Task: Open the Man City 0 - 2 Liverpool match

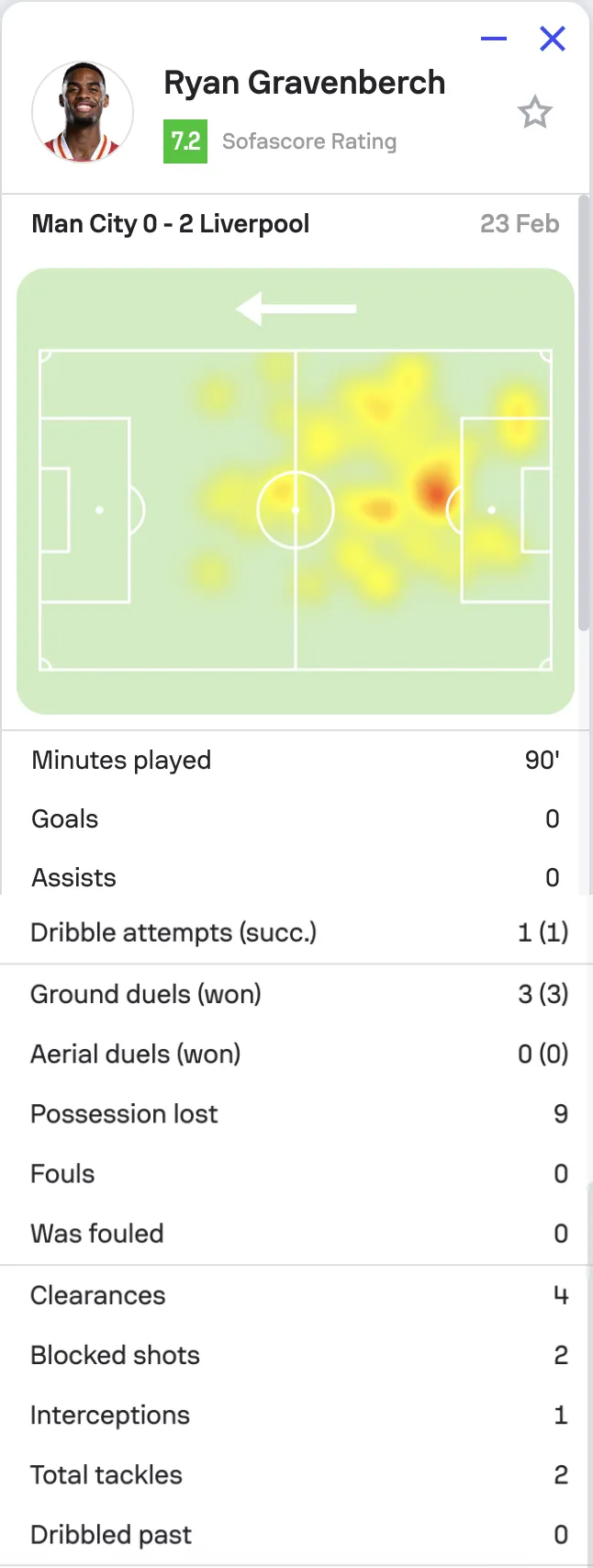Action: pyautogui.click(x=171, y=223)
